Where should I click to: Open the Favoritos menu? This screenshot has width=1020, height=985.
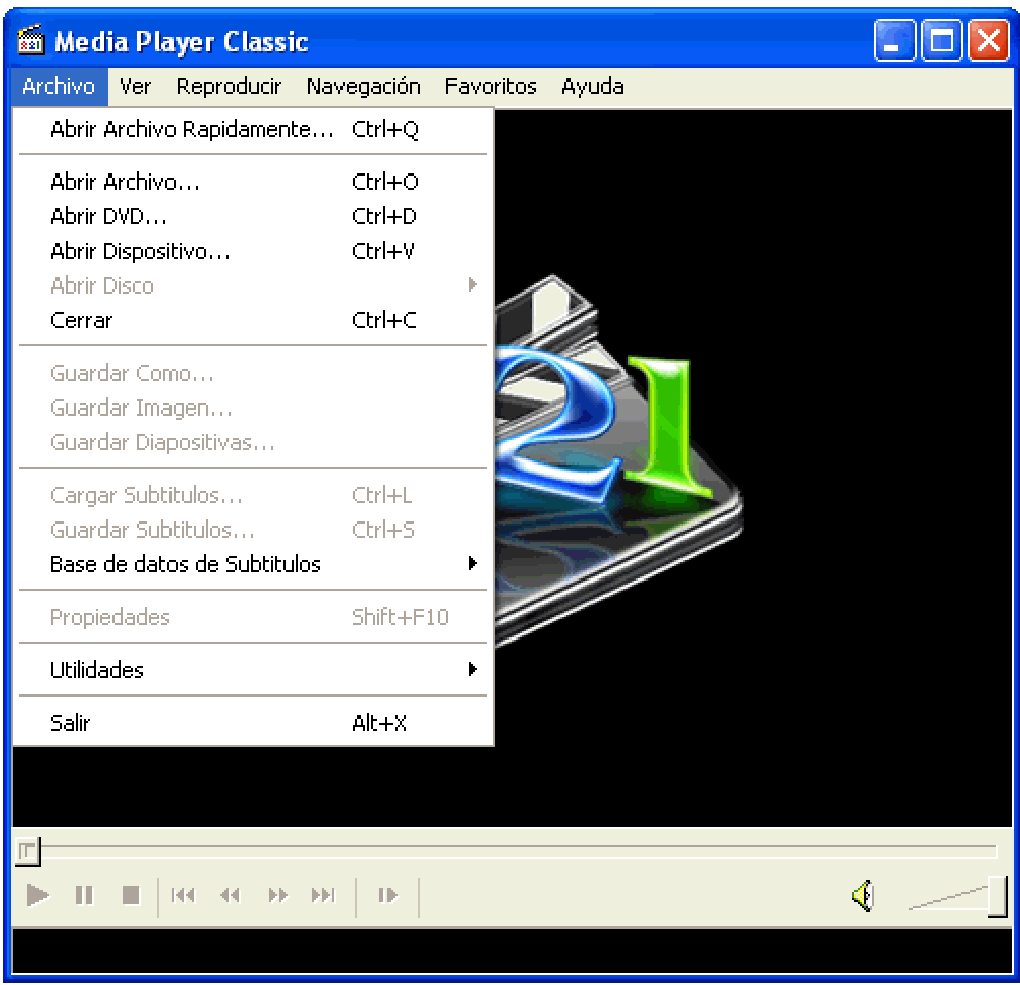[x=490, y=86]
